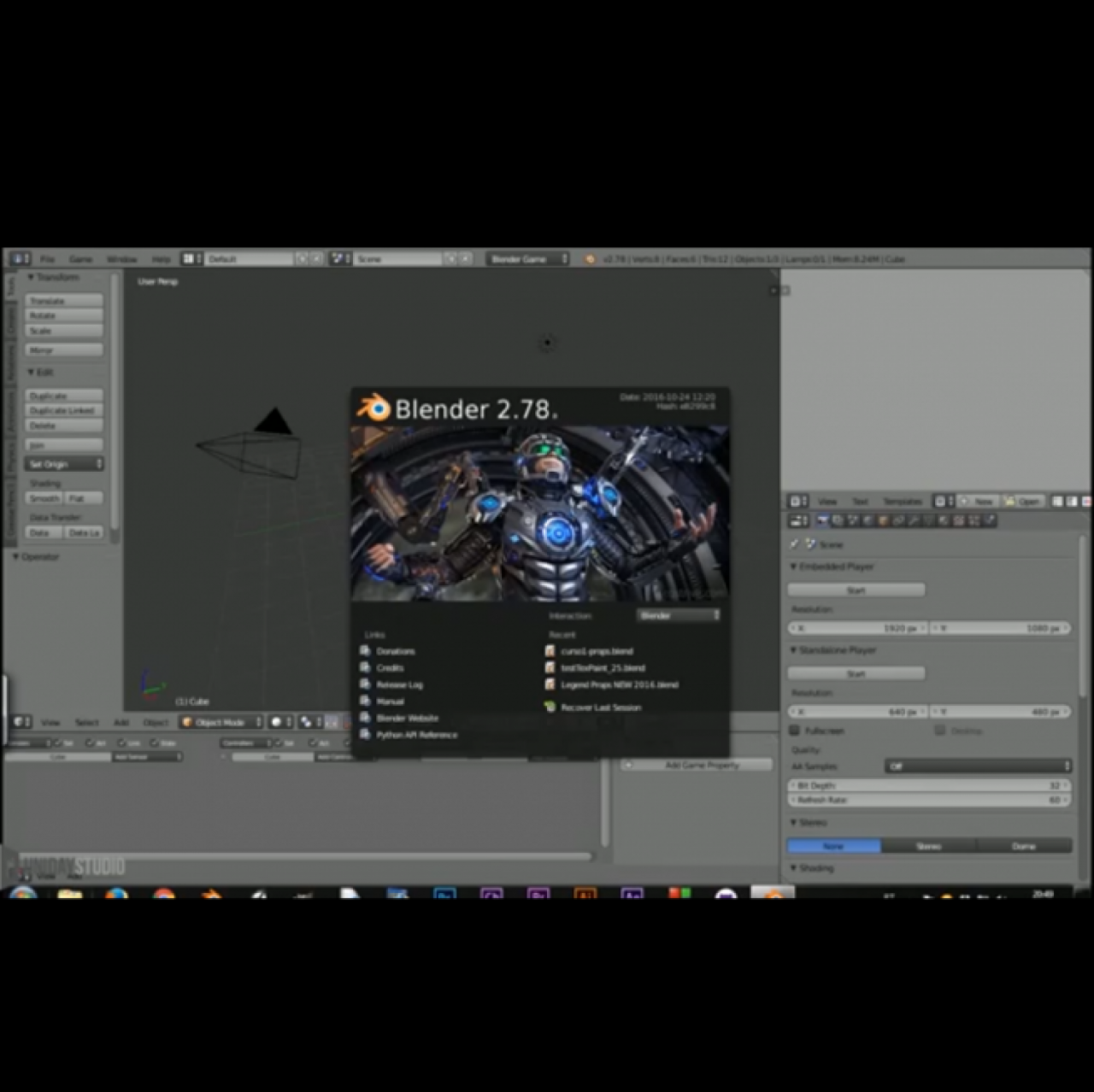
Task: Open the Blender Game engine dropdown
Action: (528, 259)
